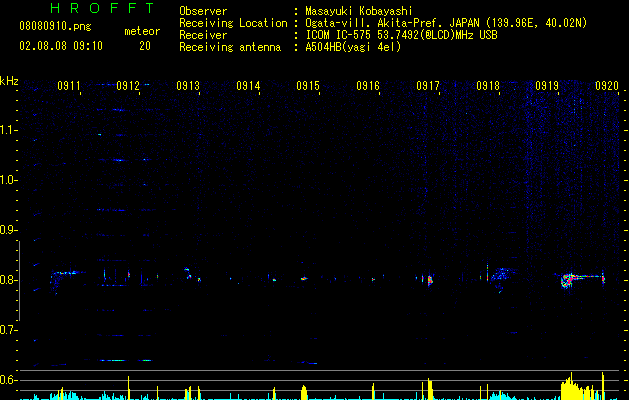This screenshot has width=629, height=400.
Task: Click the 0917 time marker
Action: (x=428, y=85)
